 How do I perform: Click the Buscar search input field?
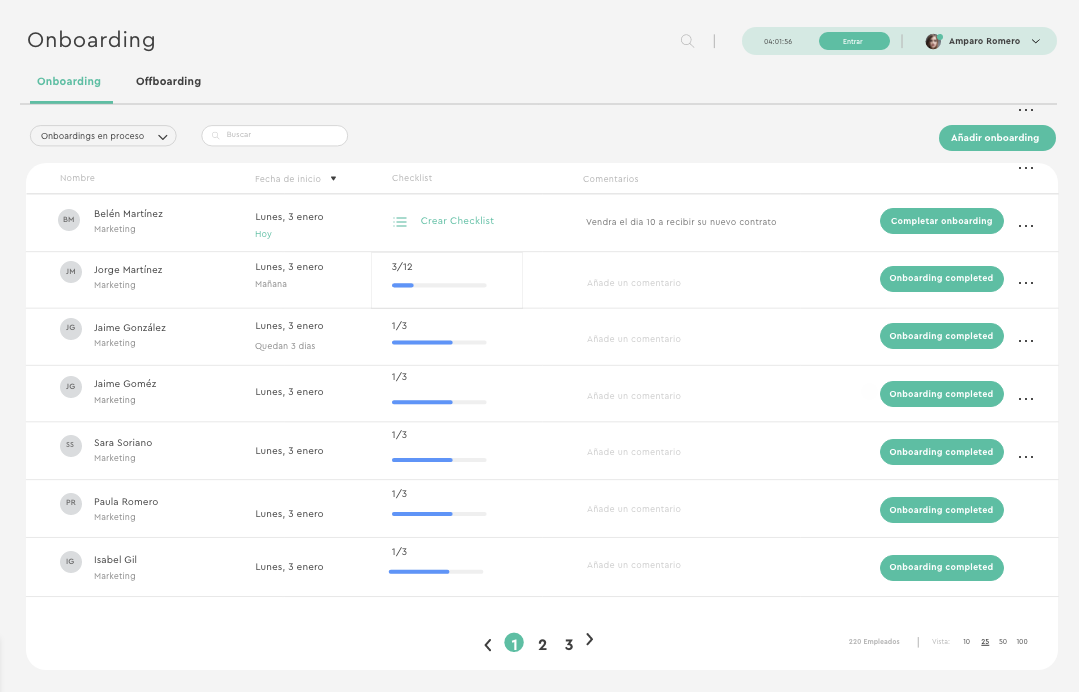[275, 135]
